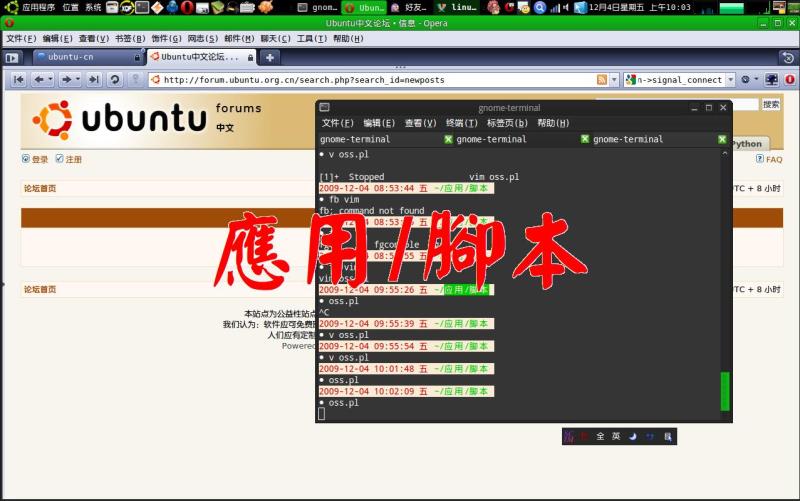
Task: Expand the address bar dropdown arrow
Action: pyautogui.click(x=614, y=80)
